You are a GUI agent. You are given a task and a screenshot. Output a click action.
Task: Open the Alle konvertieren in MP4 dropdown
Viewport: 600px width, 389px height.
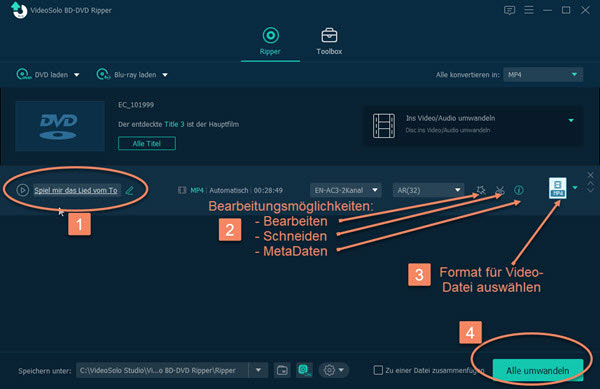click(x=543, y=75)
